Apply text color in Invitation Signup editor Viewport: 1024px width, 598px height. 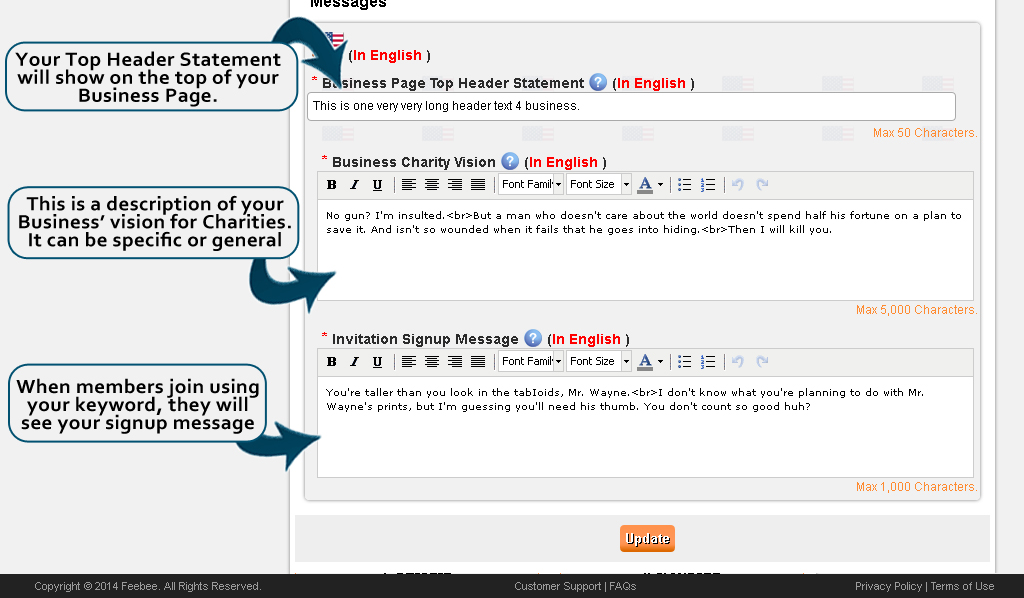click(x=645, y=362)
